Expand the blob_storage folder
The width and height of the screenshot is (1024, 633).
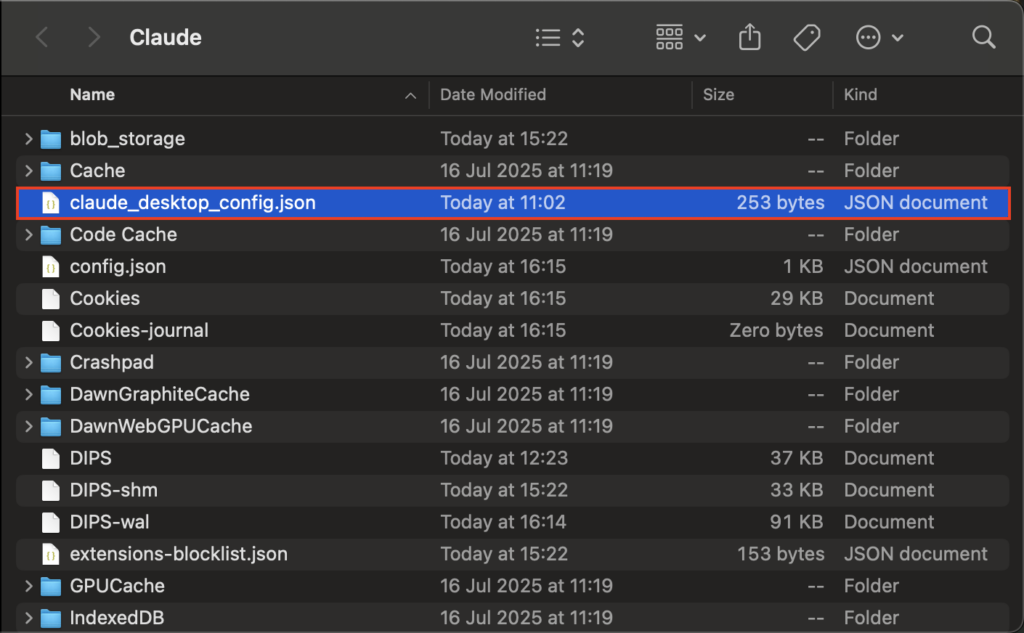(x=29, y=139)
